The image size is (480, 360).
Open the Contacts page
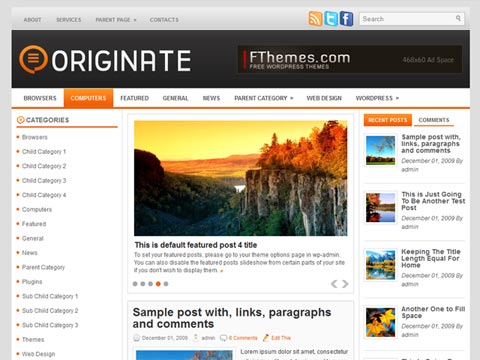(x=164, y=20)
